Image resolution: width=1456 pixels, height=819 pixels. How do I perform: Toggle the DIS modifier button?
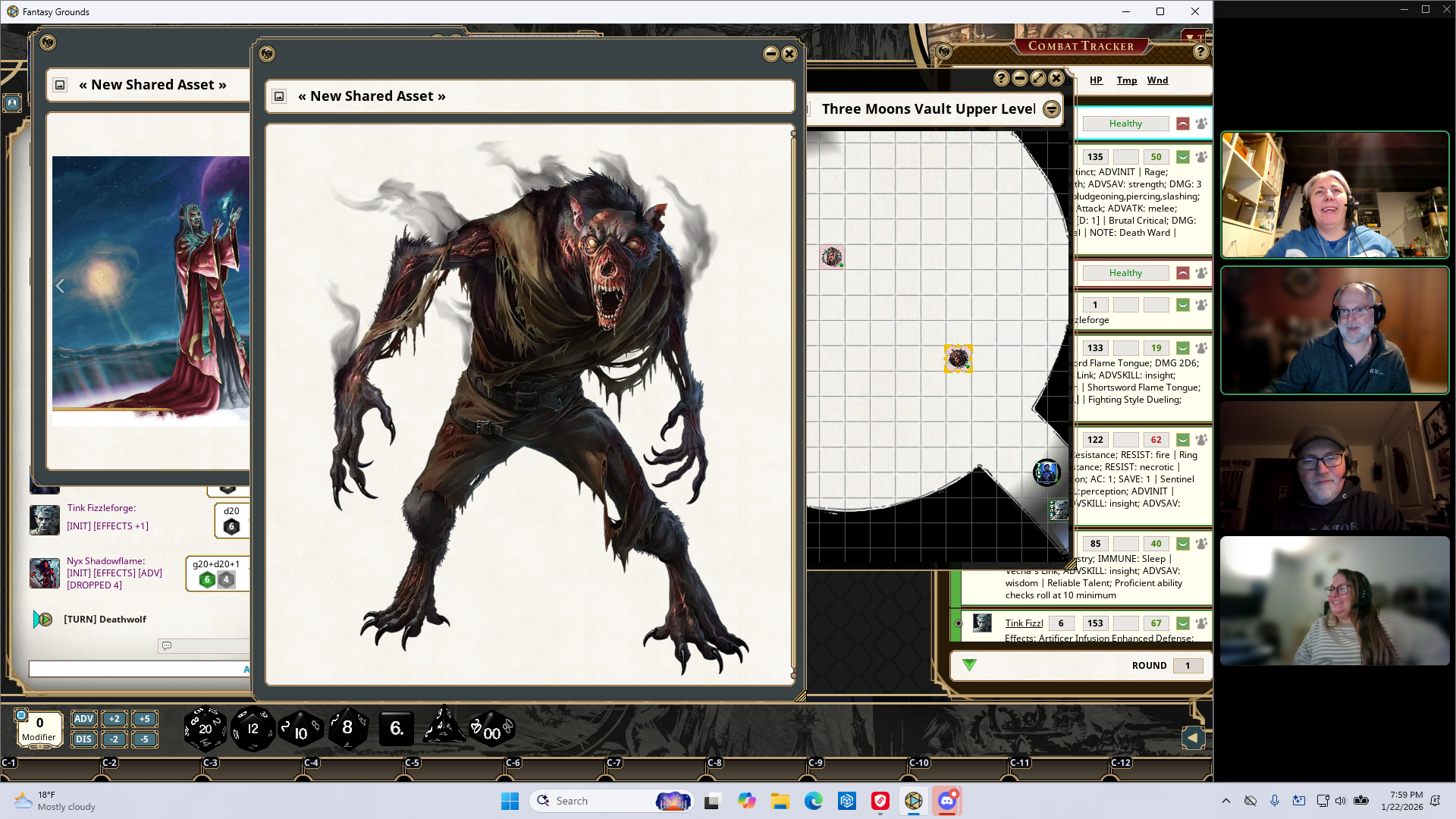(83, 739)
